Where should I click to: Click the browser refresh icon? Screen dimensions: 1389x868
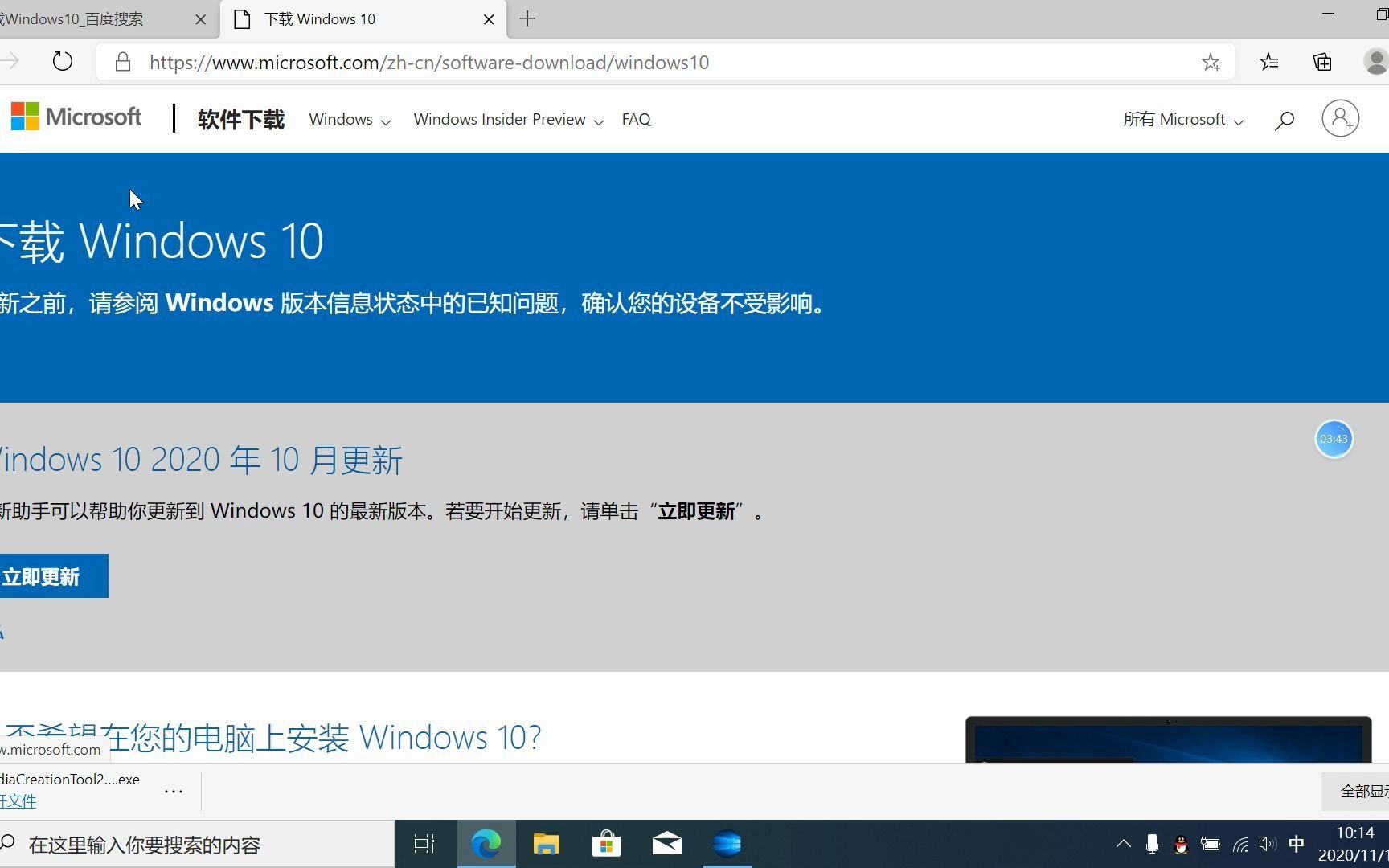(x=62, y=62)
